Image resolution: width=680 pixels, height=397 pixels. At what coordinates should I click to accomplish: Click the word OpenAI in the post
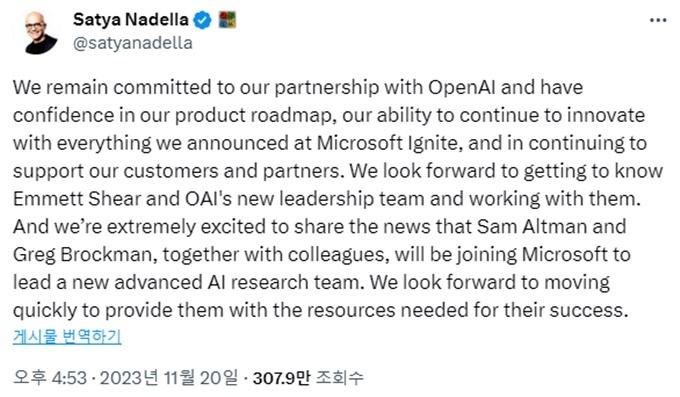coord(462,88)
